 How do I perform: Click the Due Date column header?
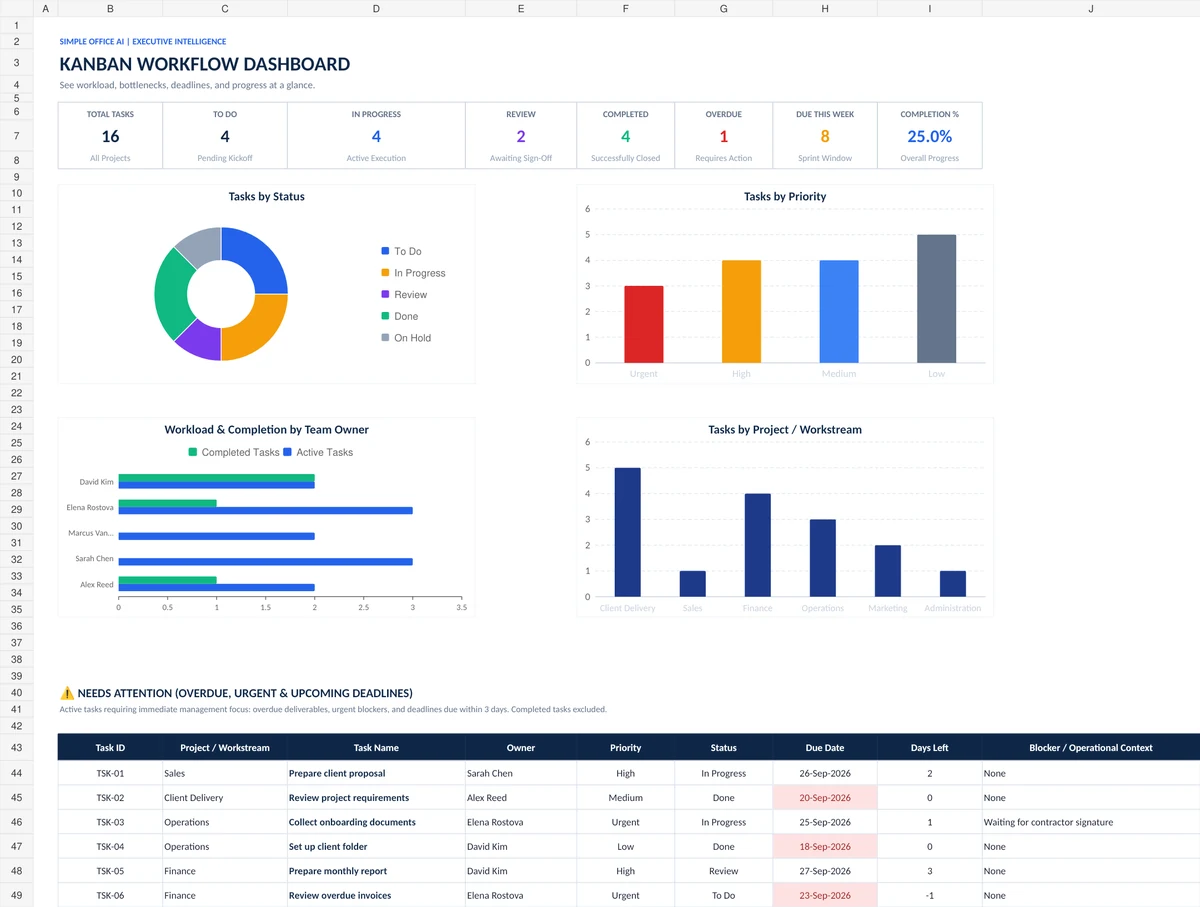pyautogui.click(x=825, y=748)
